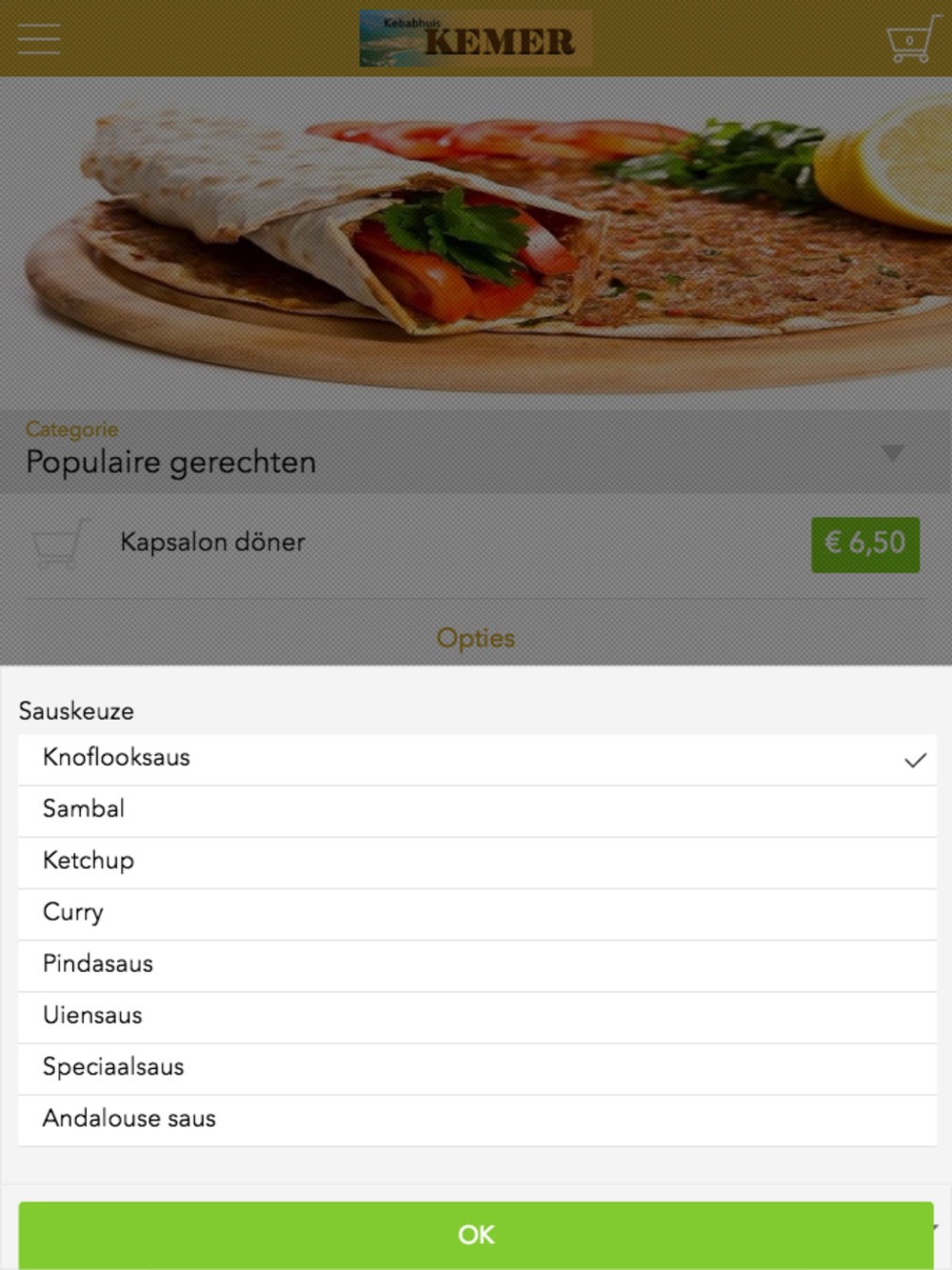
Task: Open the Opties section
Action: point(476,638)
